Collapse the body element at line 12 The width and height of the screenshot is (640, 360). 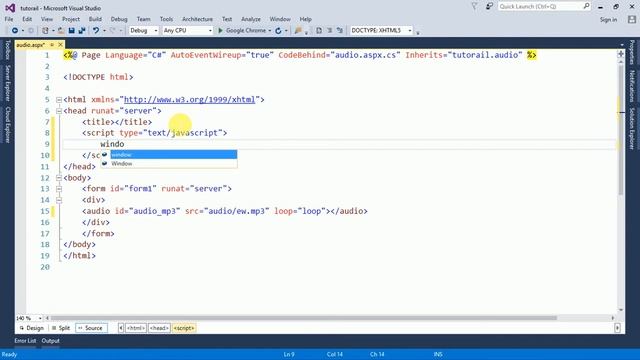tap(59, 178)
